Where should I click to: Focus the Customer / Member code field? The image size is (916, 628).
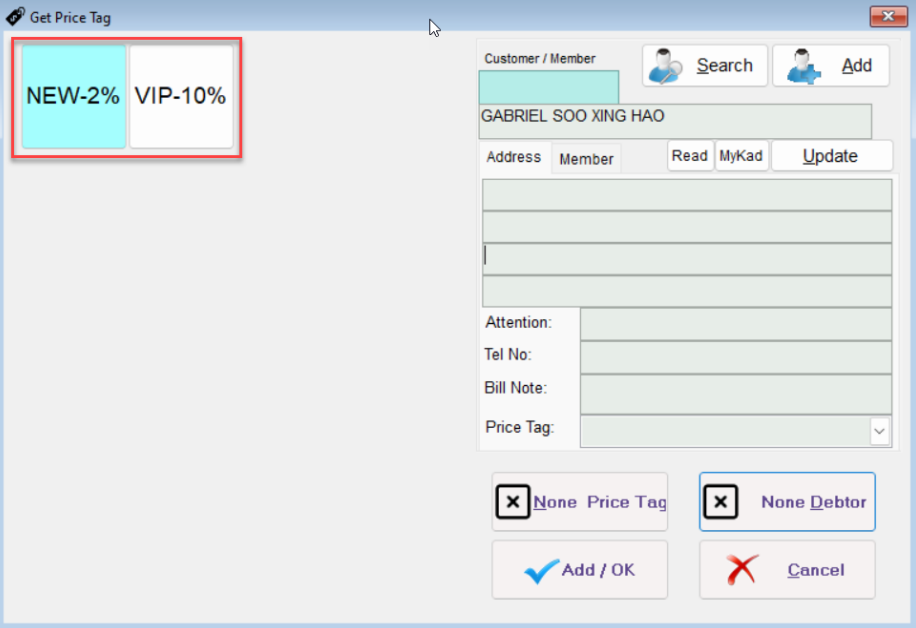pyautogui.click(x=548, y=86)
